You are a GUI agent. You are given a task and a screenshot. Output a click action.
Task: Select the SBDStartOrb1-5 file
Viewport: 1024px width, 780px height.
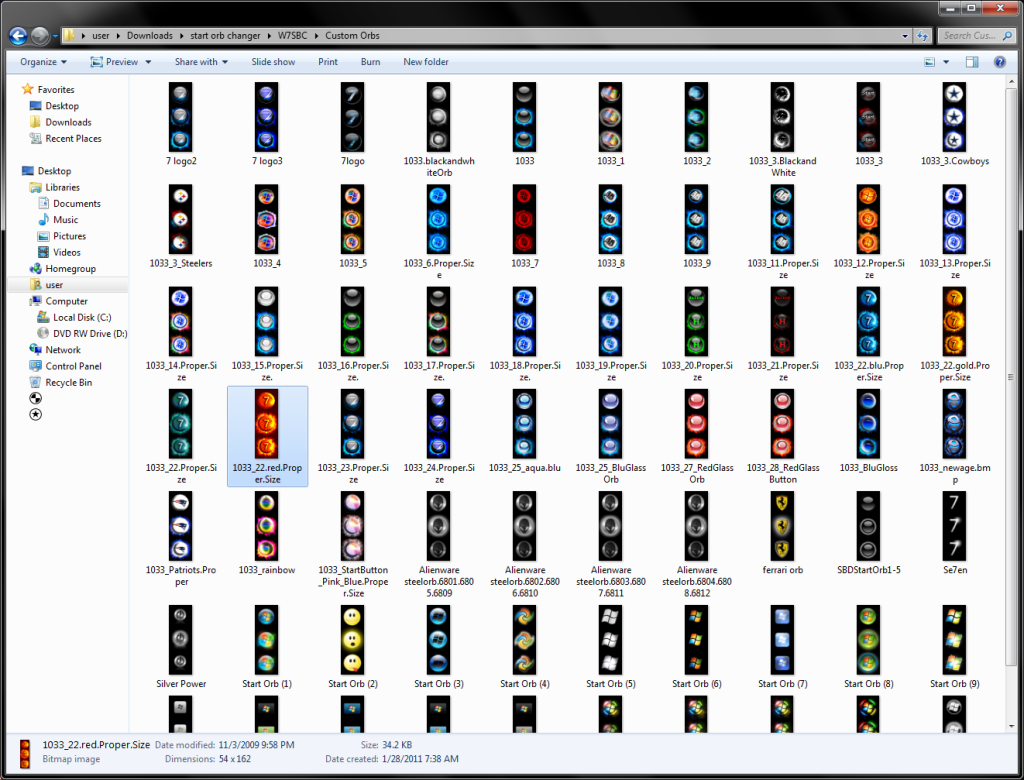click(x=869, y=534)
